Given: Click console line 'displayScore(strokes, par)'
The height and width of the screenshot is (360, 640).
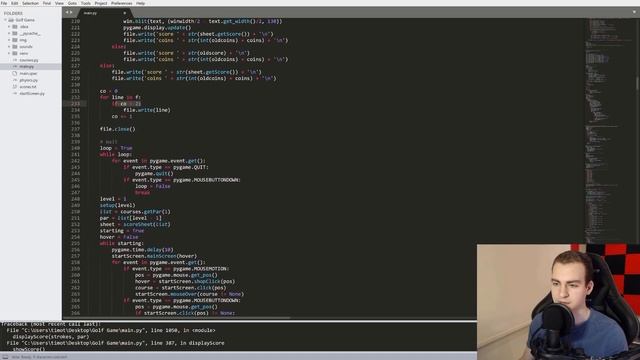Looking at the screenshot, I should coord(51,337).
